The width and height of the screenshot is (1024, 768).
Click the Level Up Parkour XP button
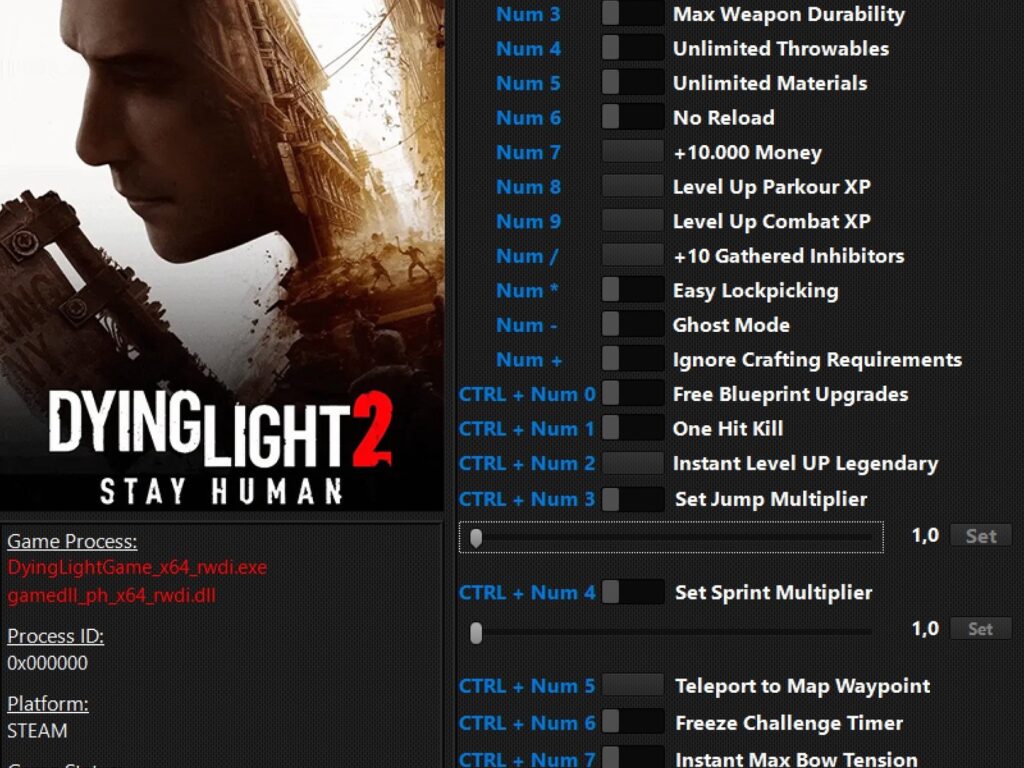(x=632, y=187)
